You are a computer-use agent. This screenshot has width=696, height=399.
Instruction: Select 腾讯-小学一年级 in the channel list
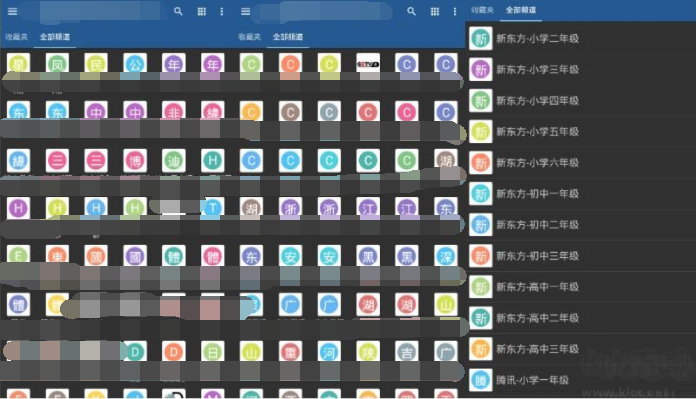(x=581, y=380)
